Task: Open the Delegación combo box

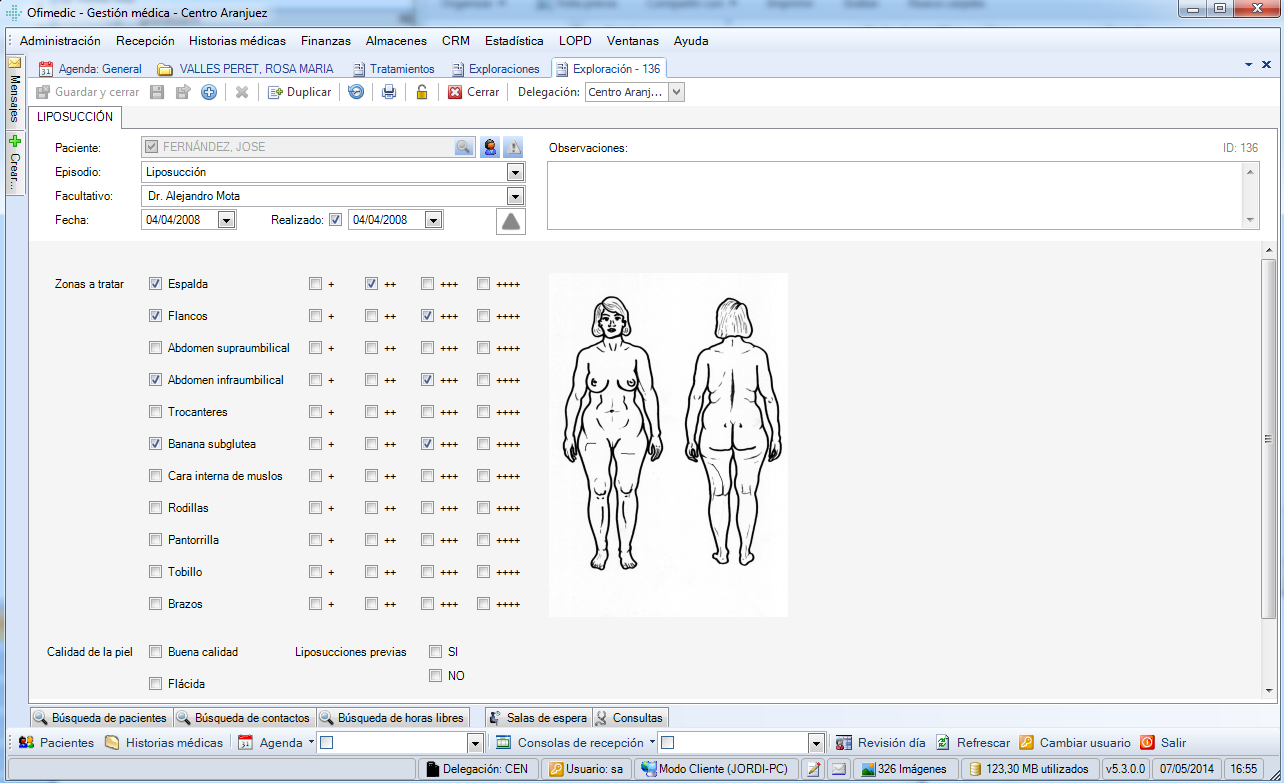Action: click(676, 92)
